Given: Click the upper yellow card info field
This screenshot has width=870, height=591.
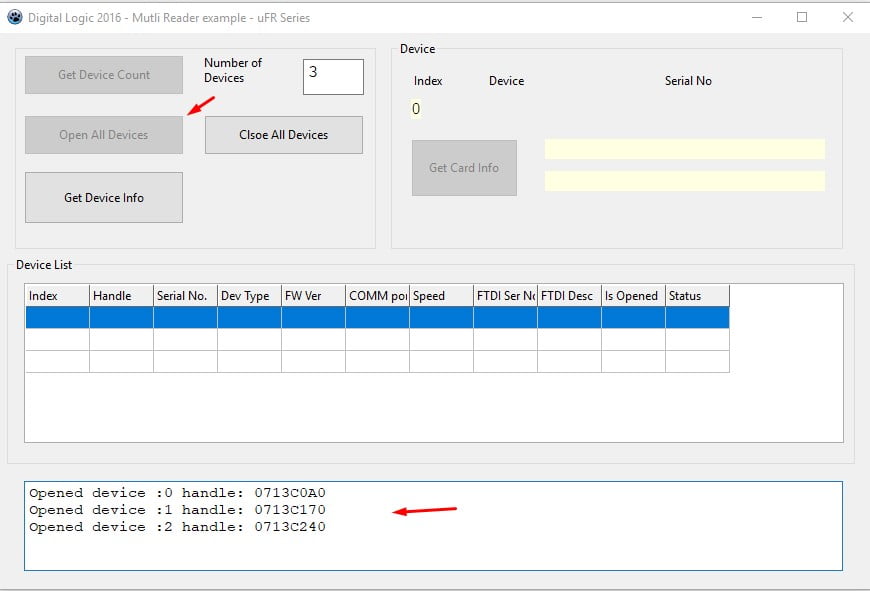Looking at the screenshot, I should pos(684,149).
